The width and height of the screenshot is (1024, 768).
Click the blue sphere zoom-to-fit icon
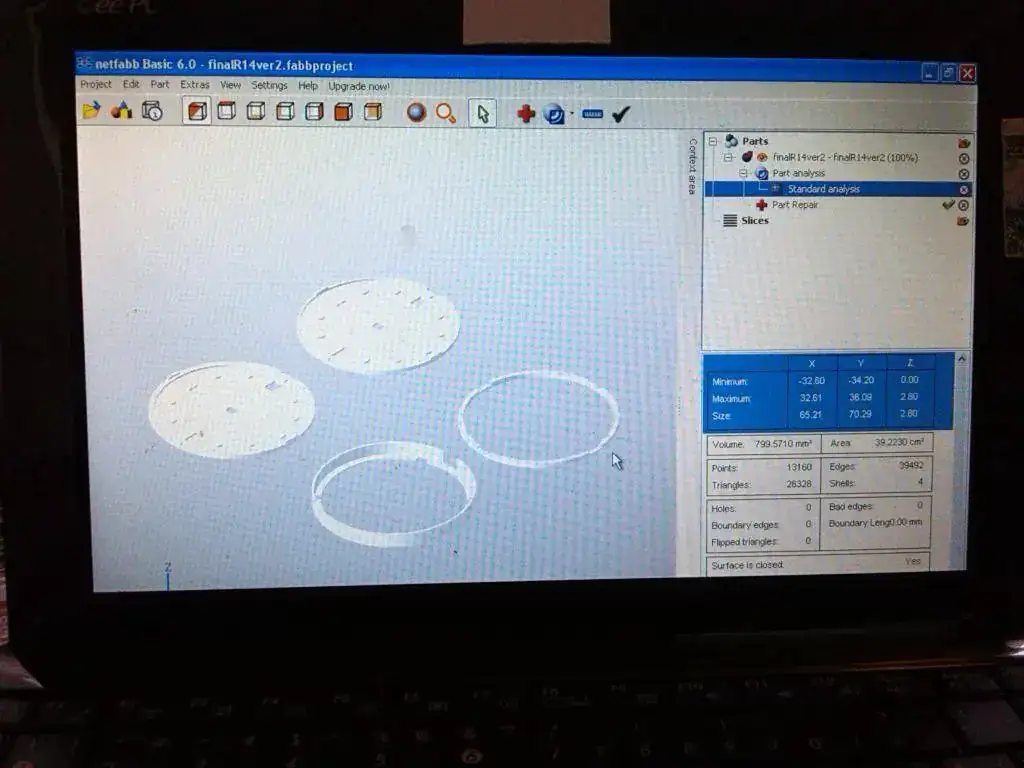click(416, 113)
